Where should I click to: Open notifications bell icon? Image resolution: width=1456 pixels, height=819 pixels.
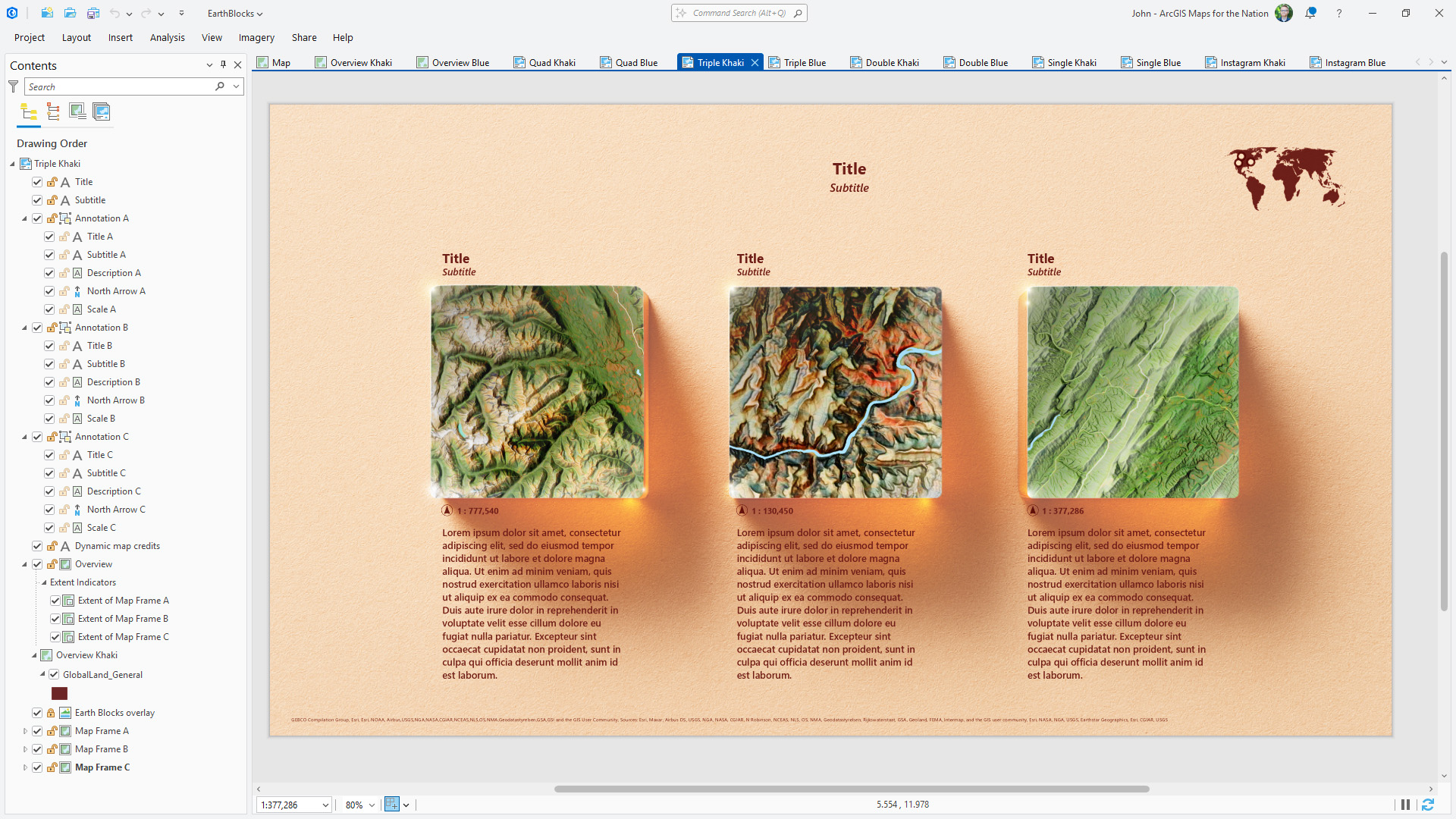pyautogui.click(x=1310, y=13)
